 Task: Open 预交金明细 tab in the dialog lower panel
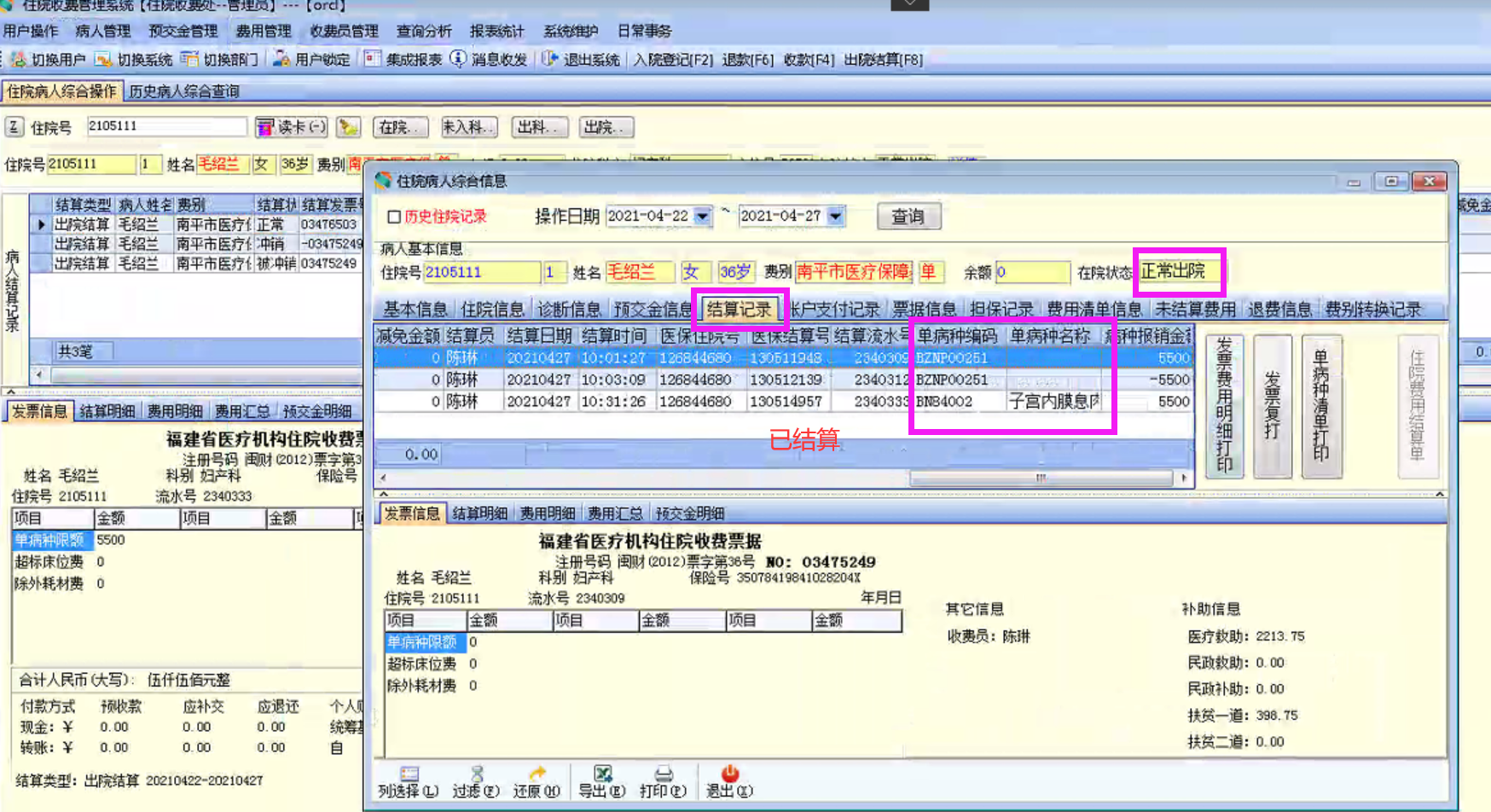pos(689,513)
